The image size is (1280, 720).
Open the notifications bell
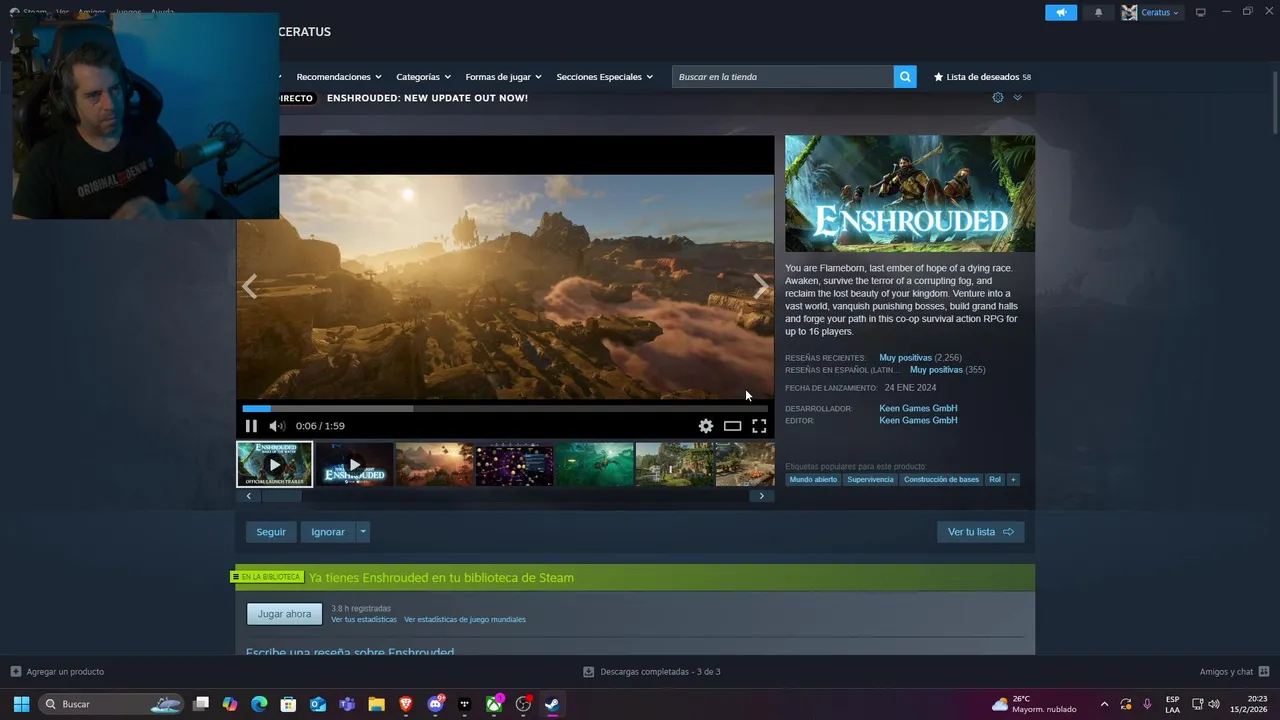click(x=1098, y=13)
